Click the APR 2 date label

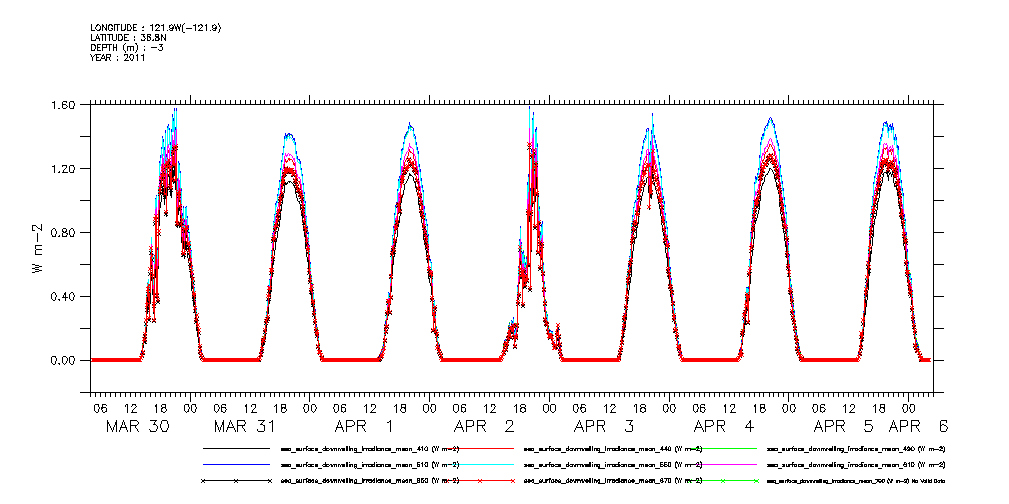[x=485, y=426]
